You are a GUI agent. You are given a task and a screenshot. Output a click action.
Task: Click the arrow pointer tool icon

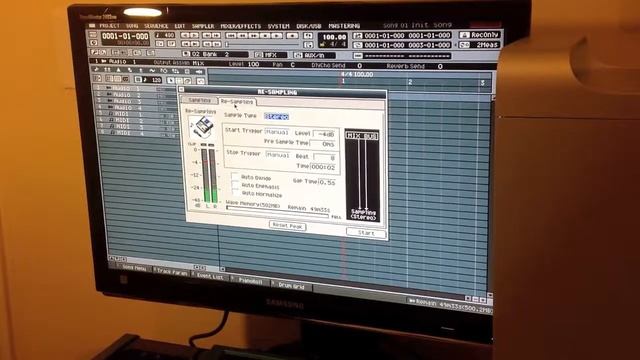171,81
